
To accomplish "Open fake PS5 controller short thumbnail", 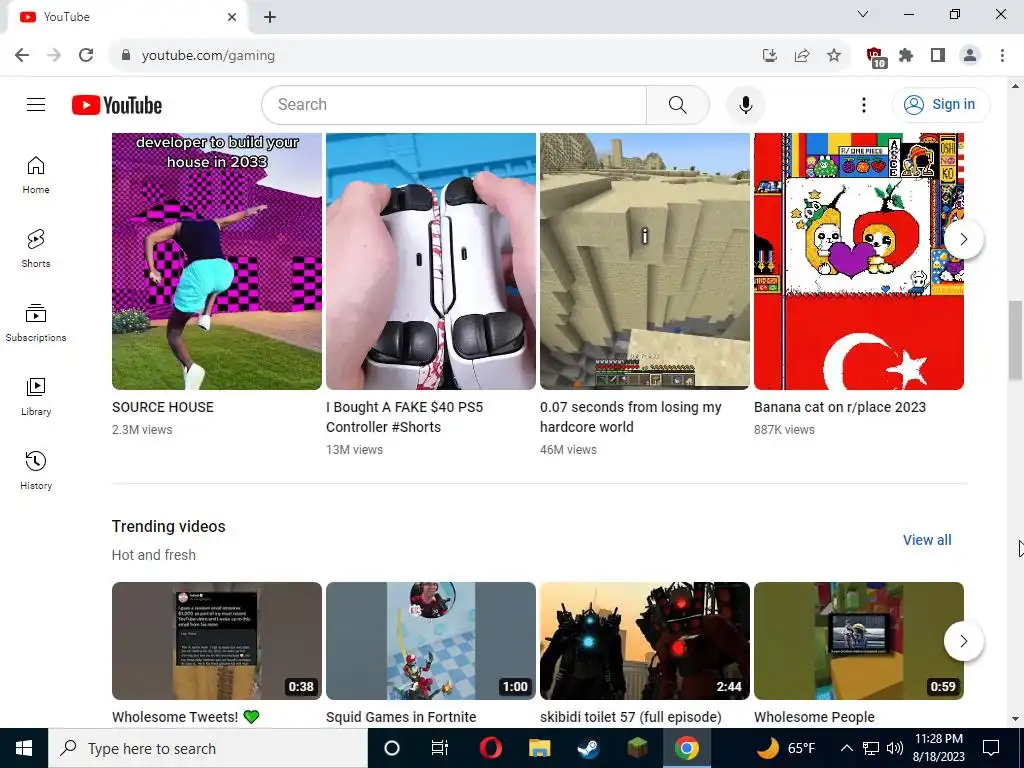I will click(x=431, y=261).
